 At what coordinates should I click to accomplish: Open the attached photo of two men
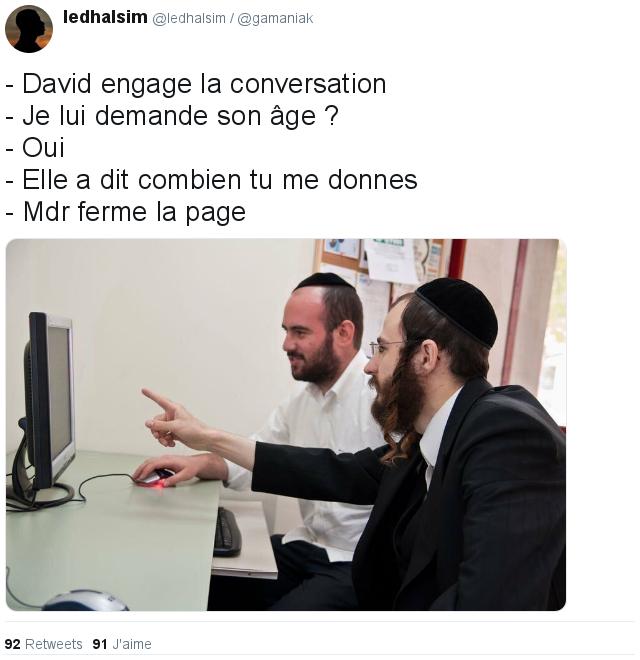286,425
